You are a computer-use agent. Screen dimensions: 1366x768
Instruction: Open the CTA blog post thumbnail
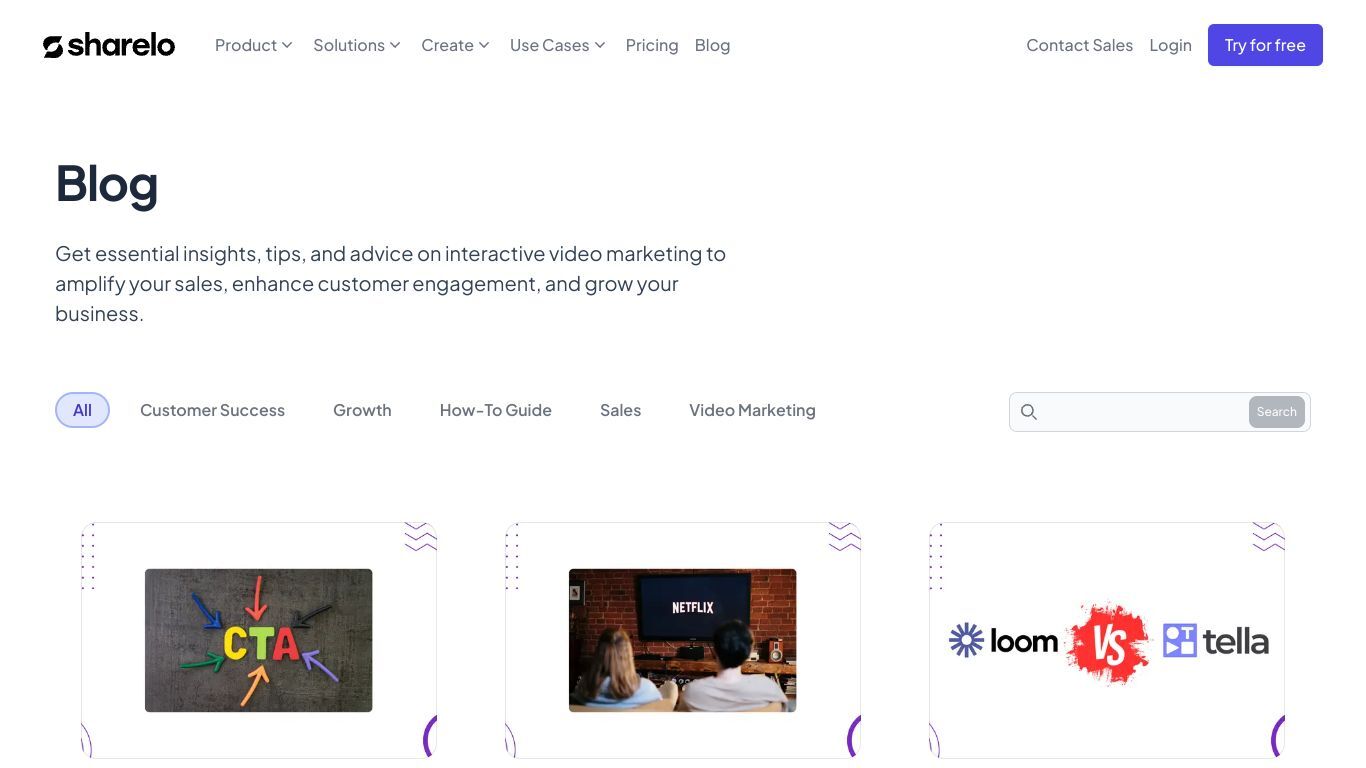coord(259,640)
